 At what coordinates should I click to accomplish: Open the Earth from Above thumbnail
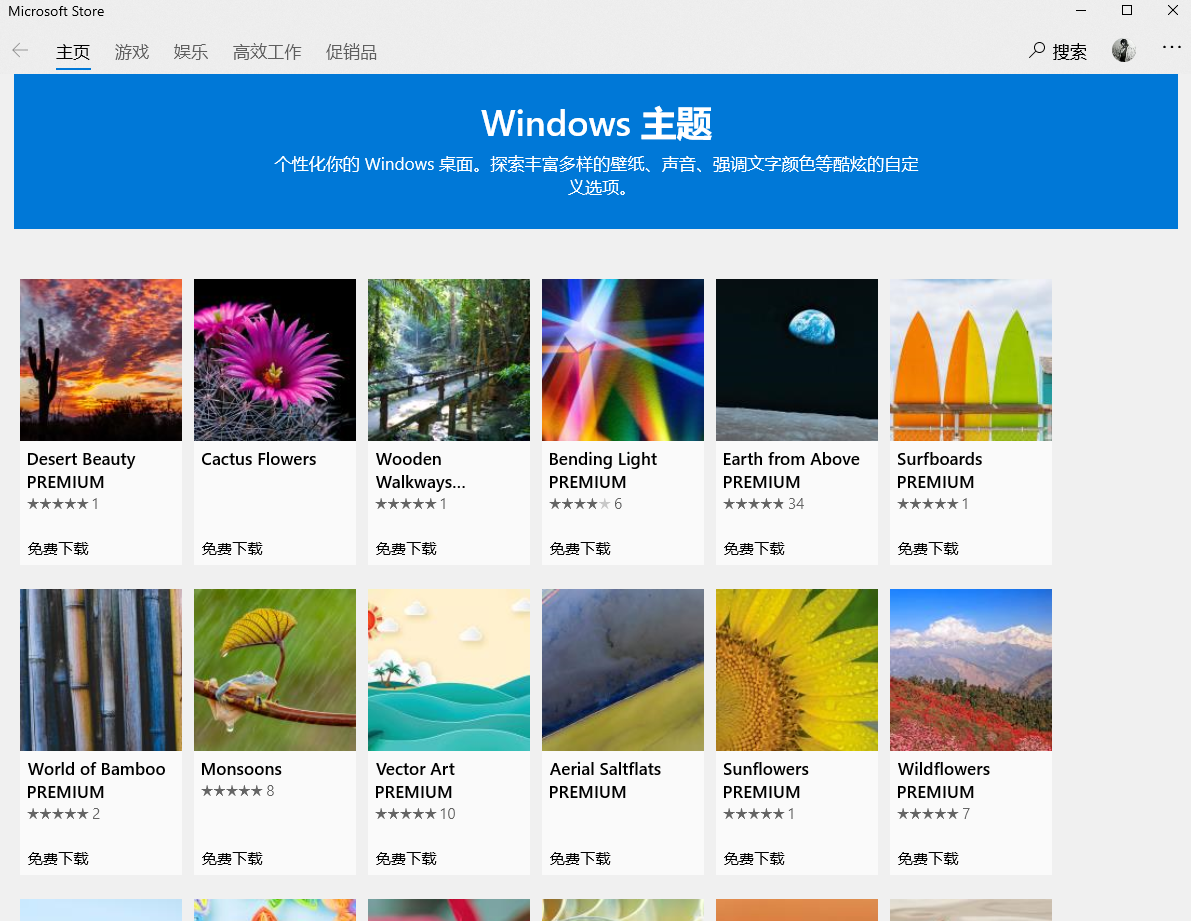pos(797,360)
